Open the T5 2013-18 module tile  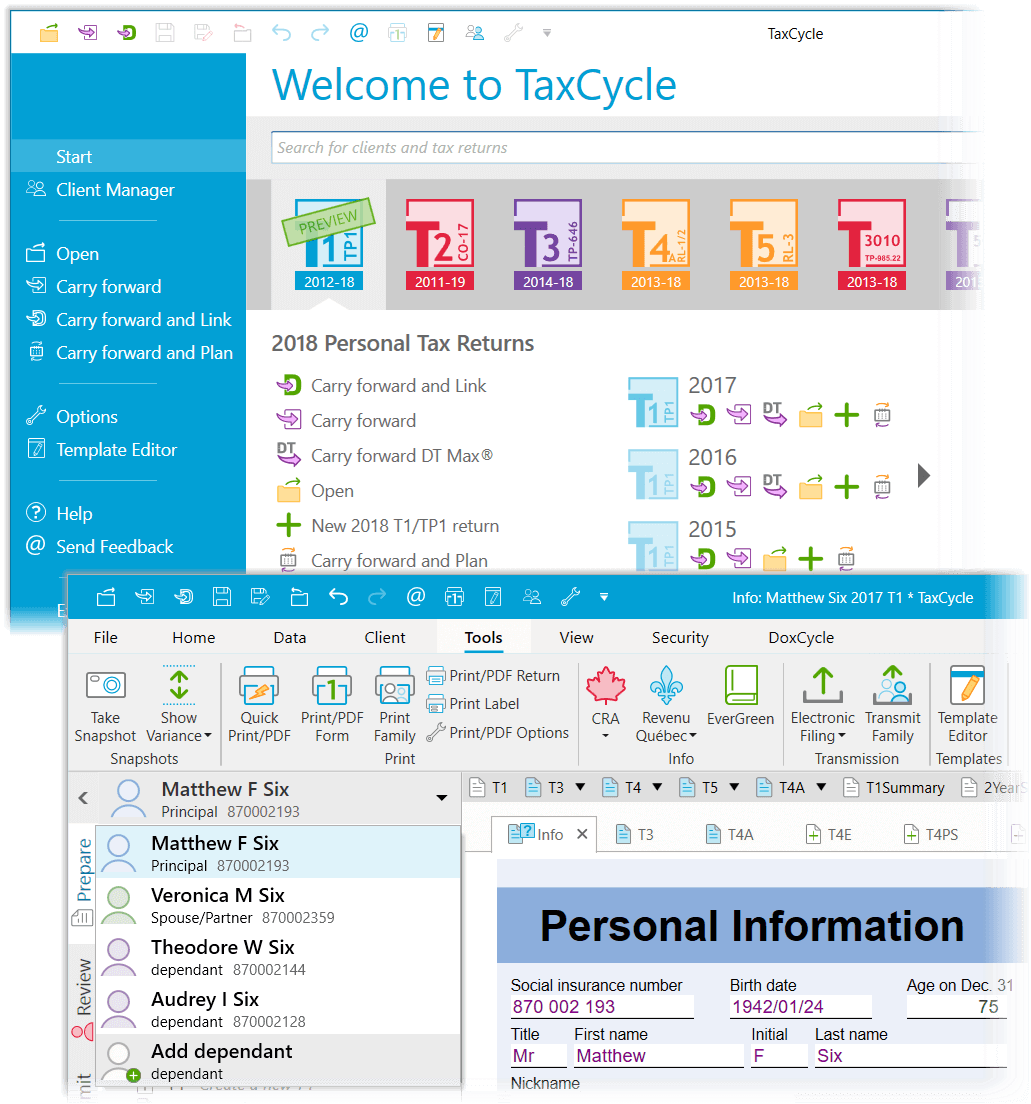763,244
